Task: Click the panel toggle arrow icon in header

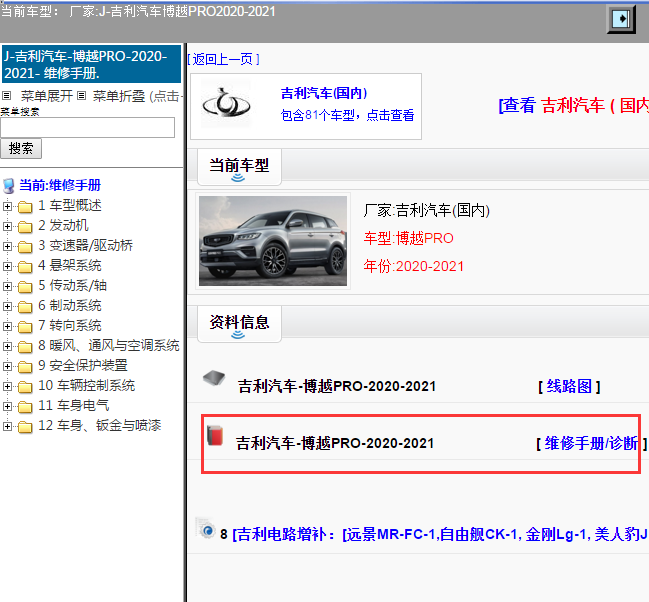Action: coord(621,19)
